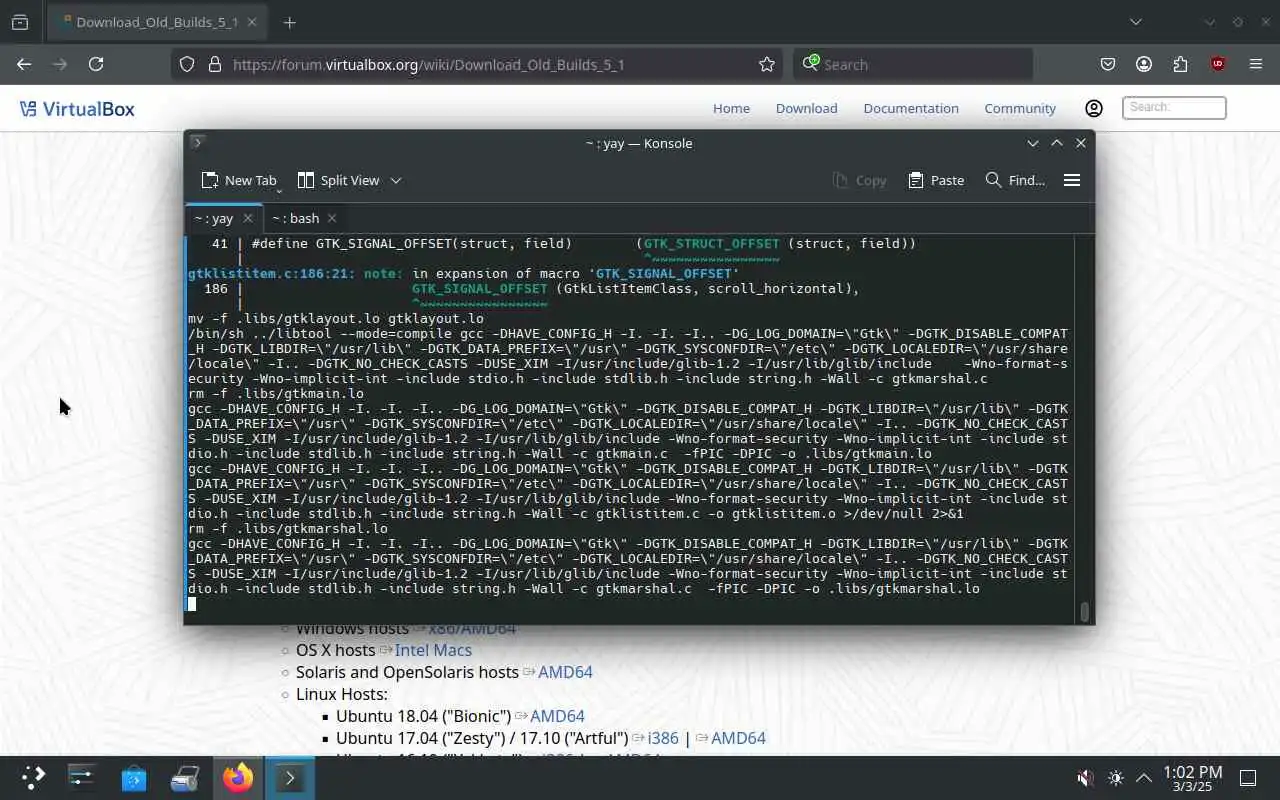Screen dimensions: 1280x800
Task: Expand hidden system tray icons arrow
Action: point(1144,777)
